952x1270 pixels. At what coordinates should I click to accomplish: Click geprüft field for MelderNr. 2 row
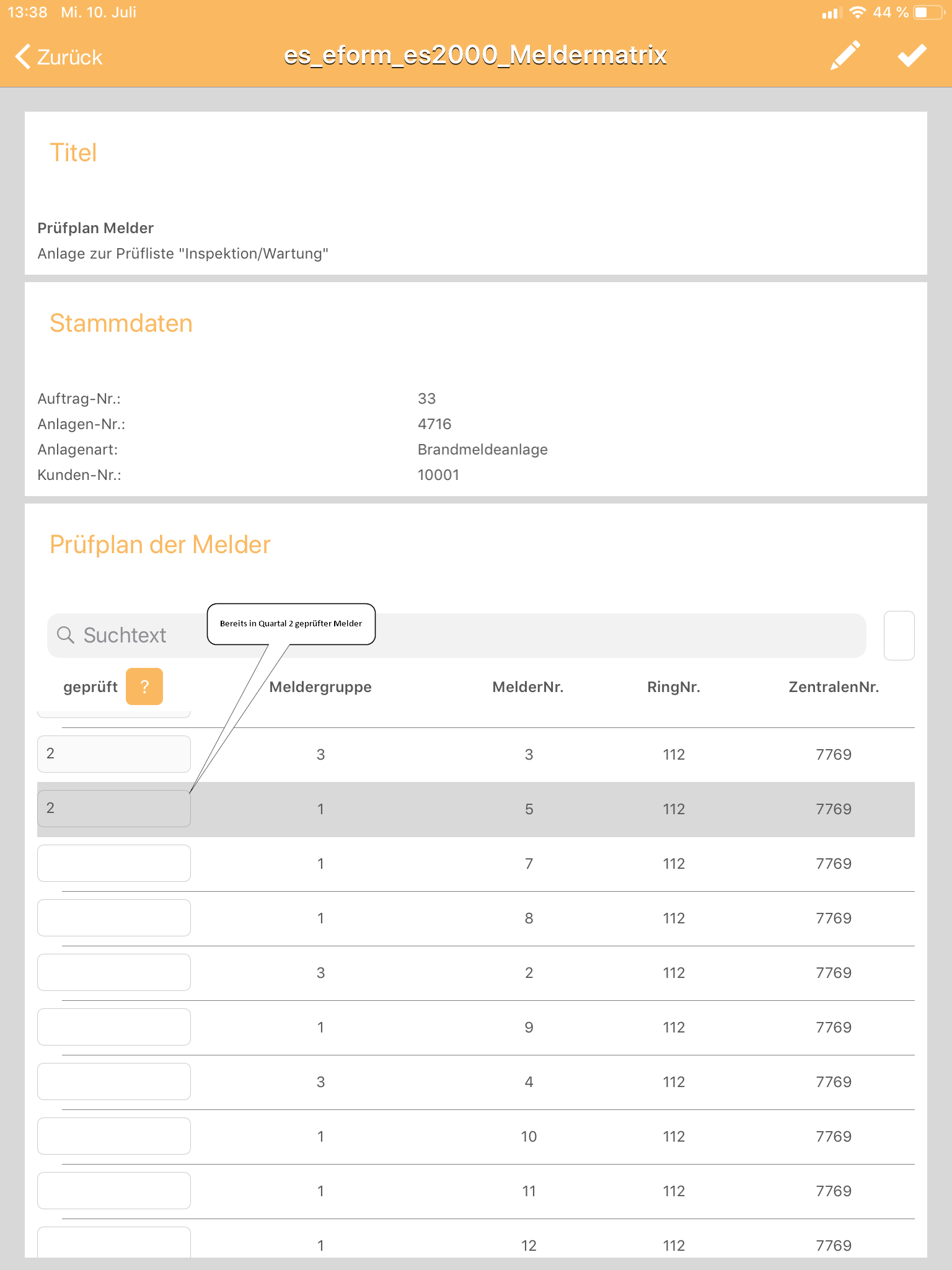click(x=114, y=972)
